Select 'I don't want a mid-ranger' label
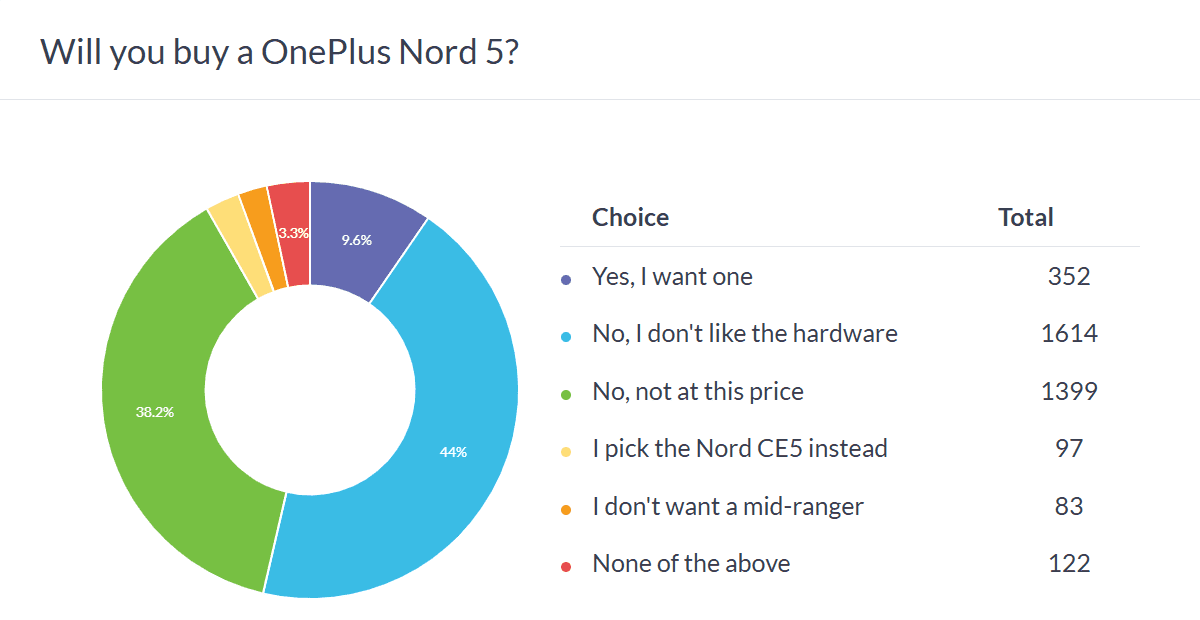The height and width of the screenshot is (620, 1200). [728, 506]
